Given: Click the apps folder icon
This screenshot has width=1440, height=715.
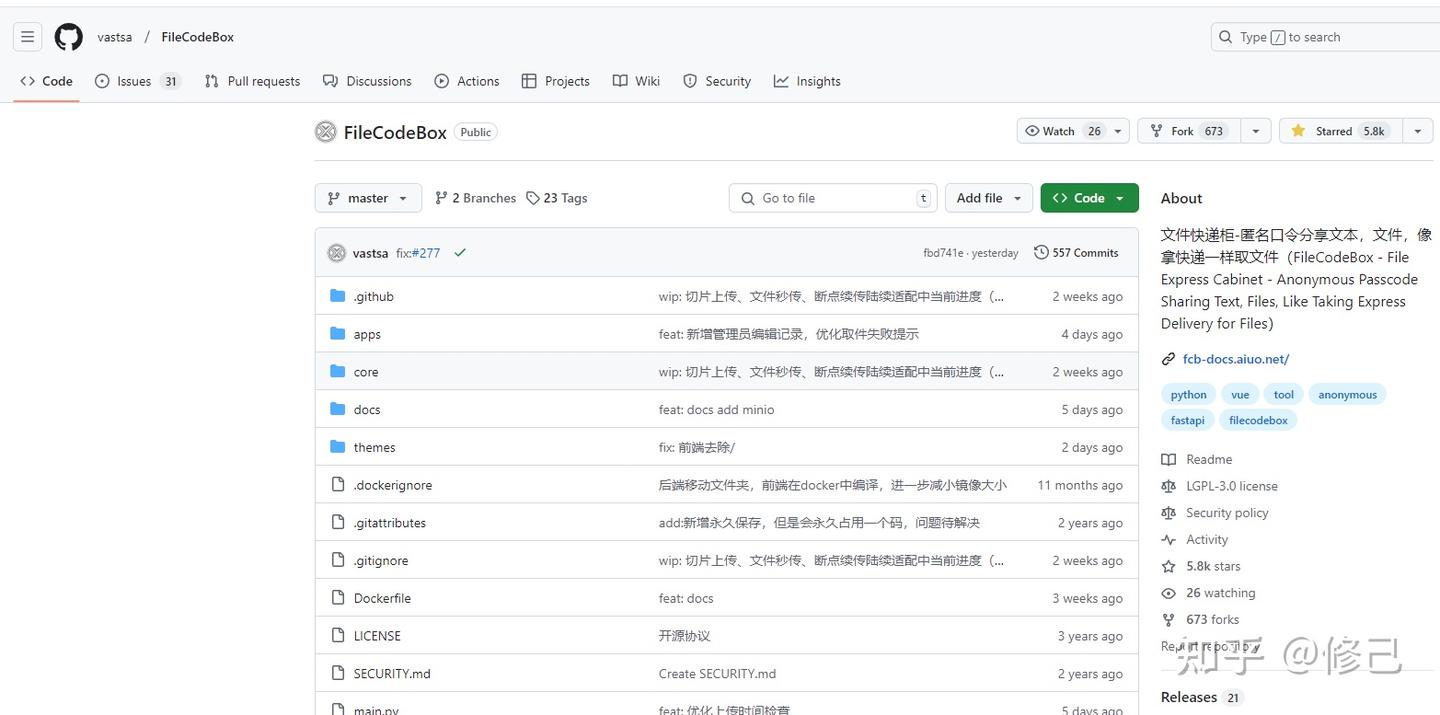Looking at the screenshot, I should point(337,334).
